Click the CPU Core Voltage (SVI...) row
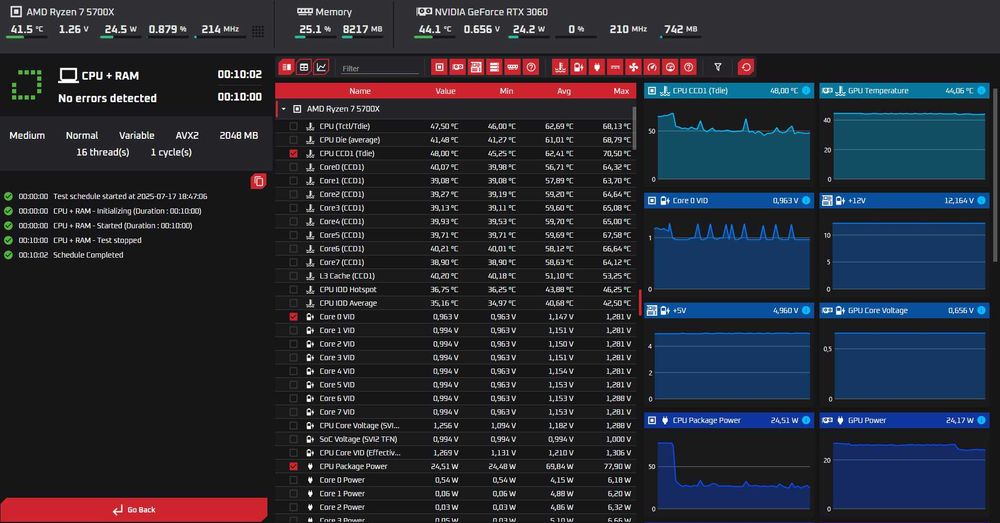1000x523 pixels. point(455,425)
